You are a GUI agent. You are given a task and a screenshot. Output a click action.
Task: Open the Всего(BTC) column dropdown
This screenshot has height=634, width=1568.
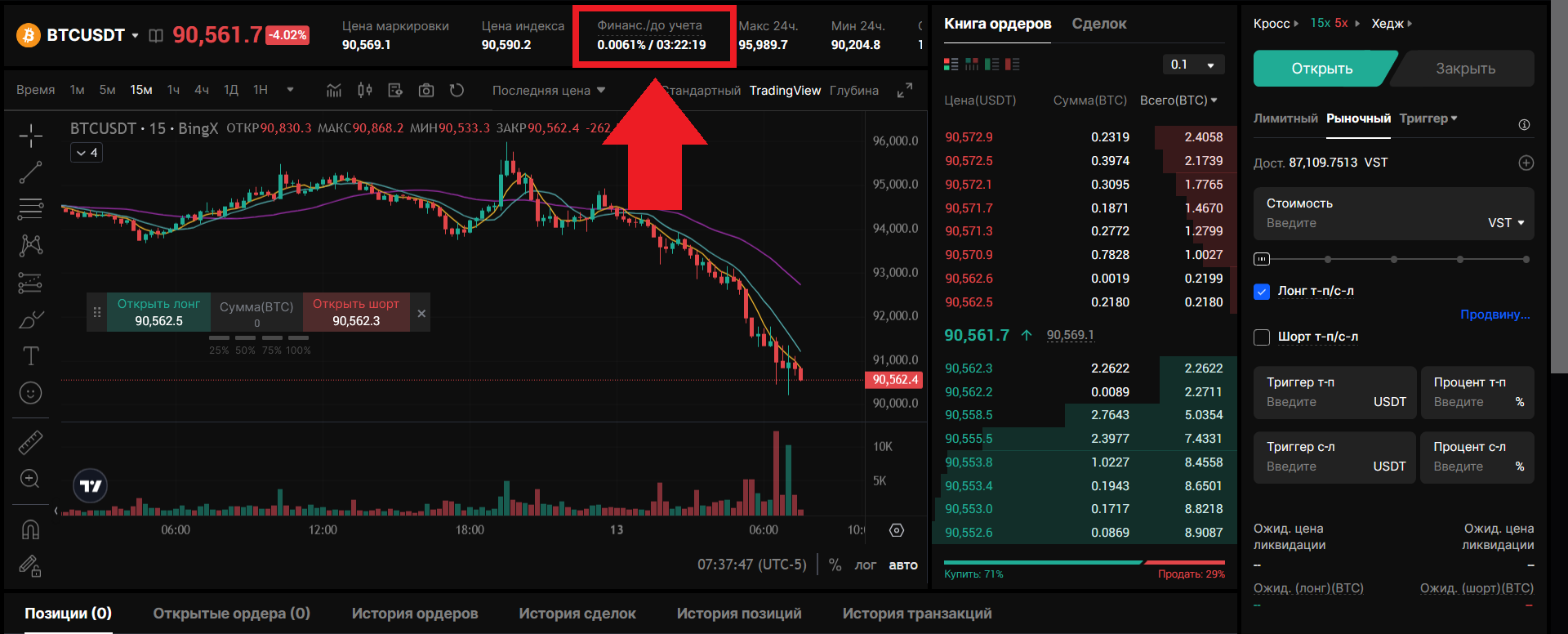tap(1178, 100)
